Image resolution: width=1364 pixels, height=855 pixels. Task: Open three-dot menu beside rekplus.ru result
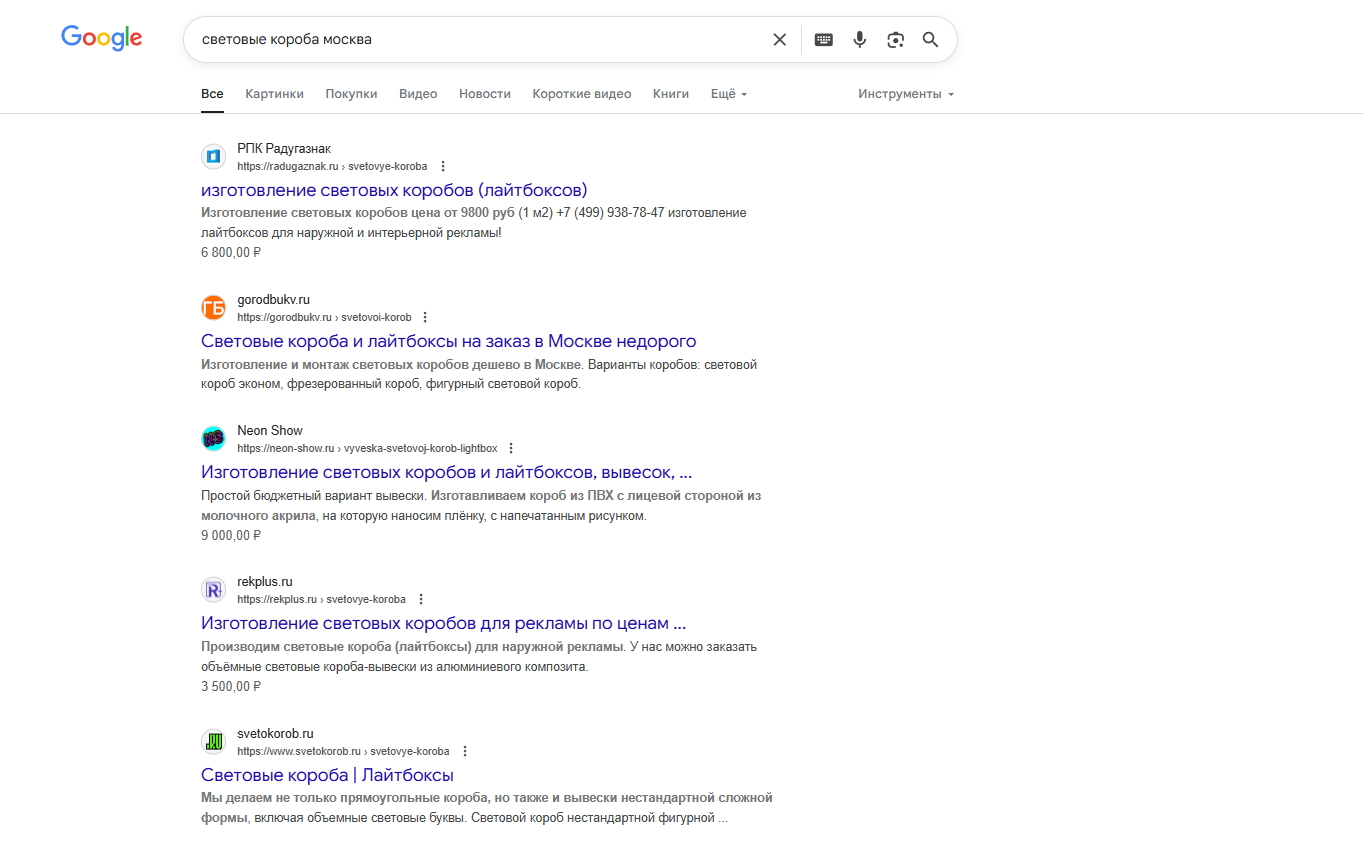click(421, 600)
